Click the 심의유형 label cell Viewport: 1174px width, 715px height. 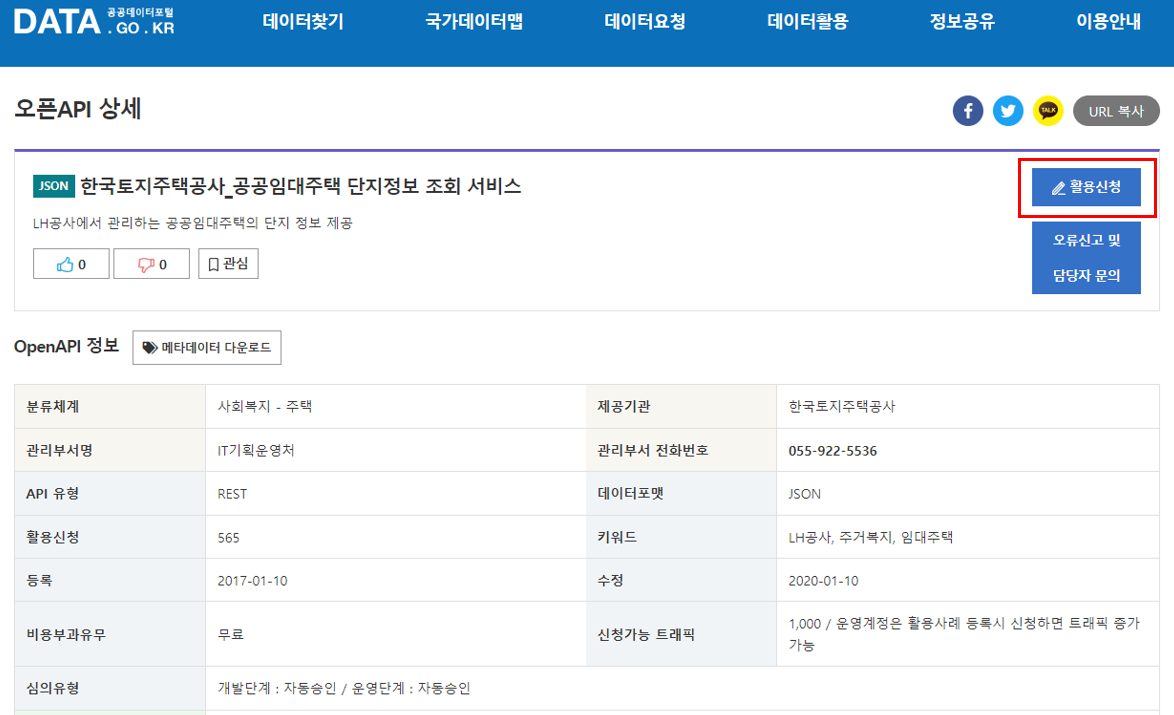pos(110,688)
